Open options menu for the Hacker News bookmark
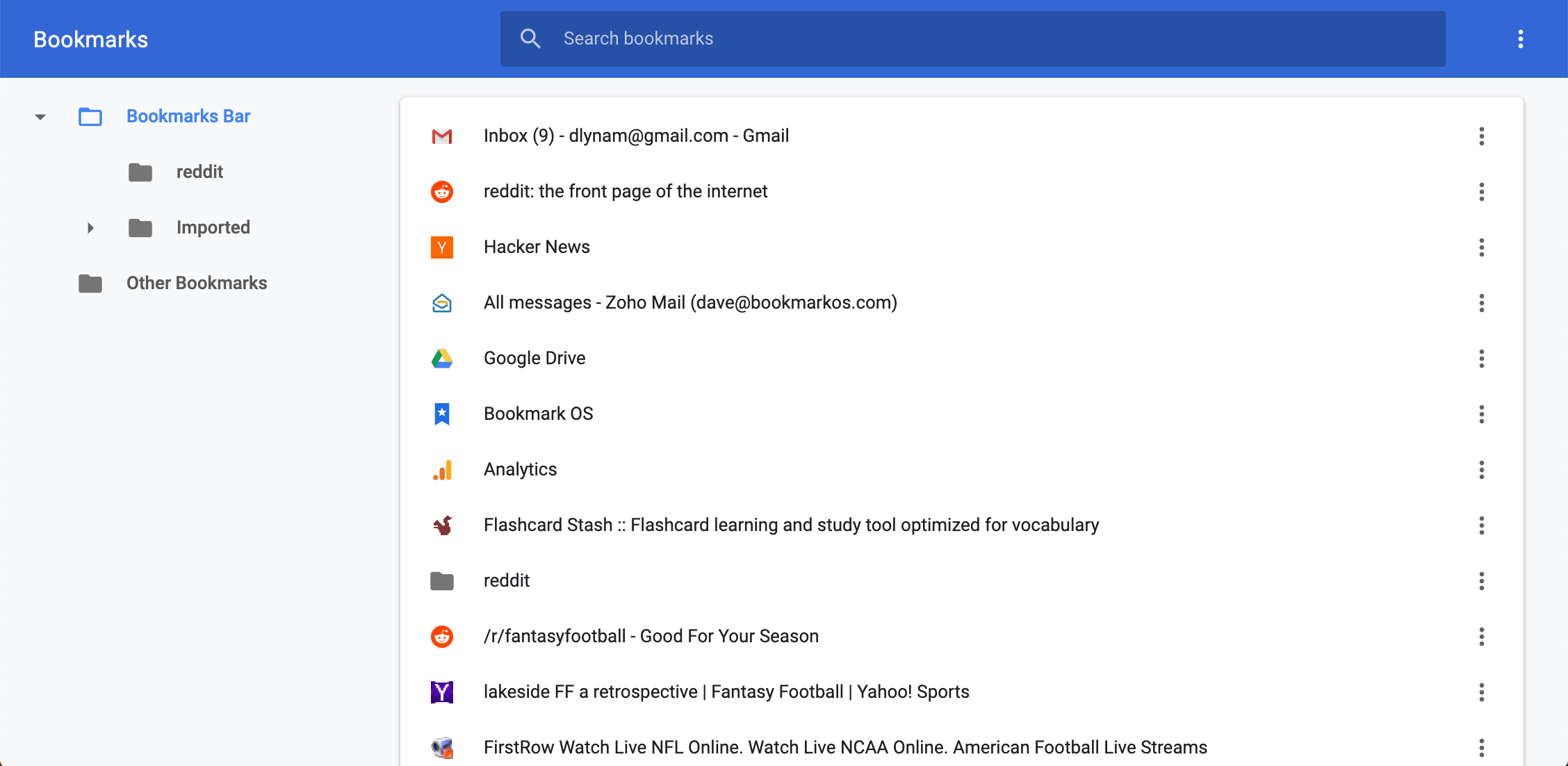The height and width of the screenshot is (766, 1568). pyautogui.click(x=1482, y=247)
